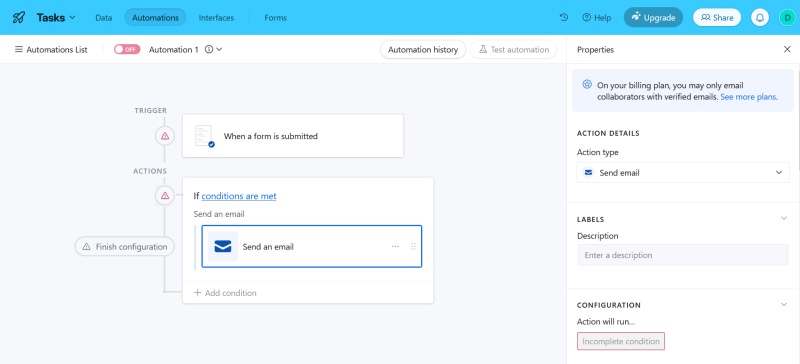The image size is (800, 364).
Task: Open the notifications bell icon
Action: click(760, 17)
